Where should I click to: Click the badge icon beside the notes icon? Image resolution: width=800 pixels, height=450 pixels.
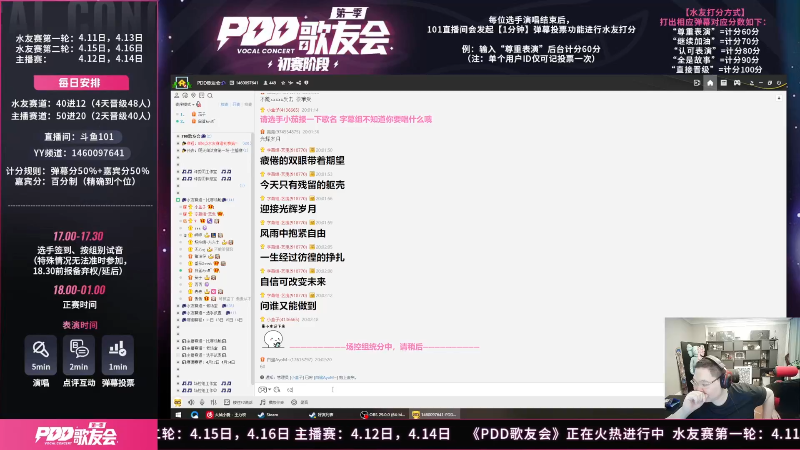point(193,95)
